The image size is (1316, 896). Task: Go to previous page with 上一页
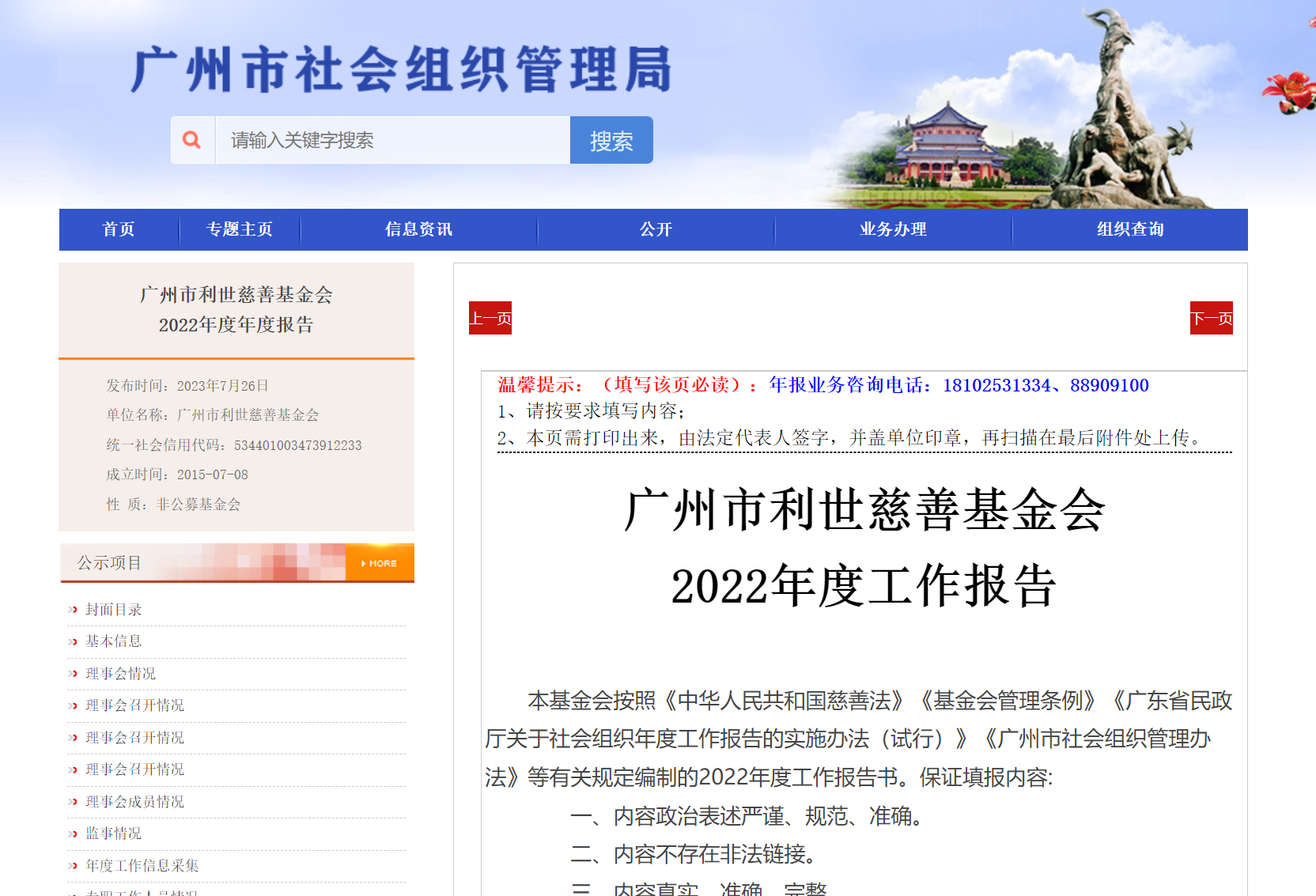coord(490,318)
